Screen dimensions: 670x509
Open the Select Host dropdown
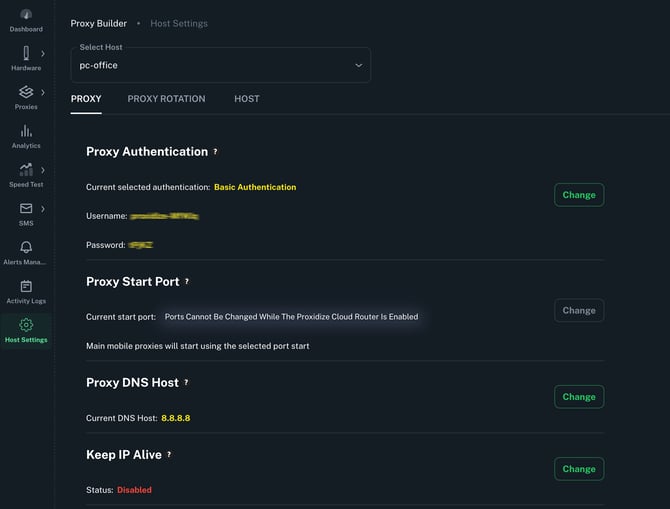(221, 65)
